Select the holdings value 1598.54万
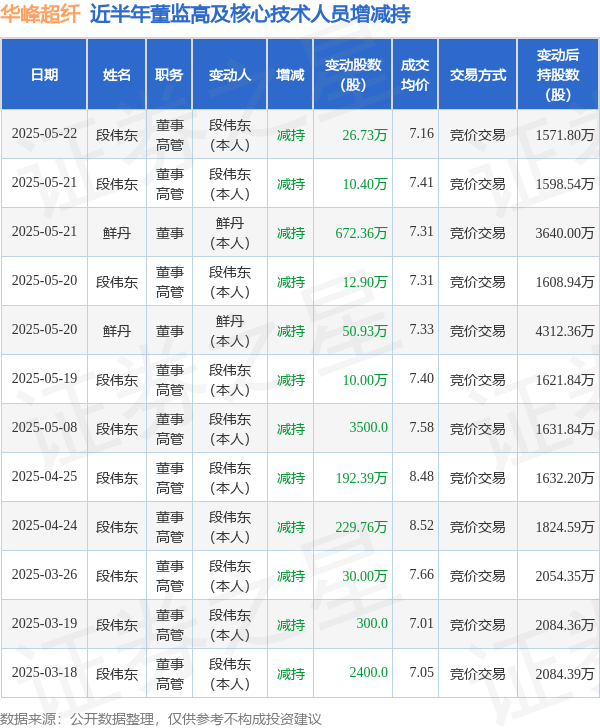This screenshot has width=600, height=728. (565, 184)
